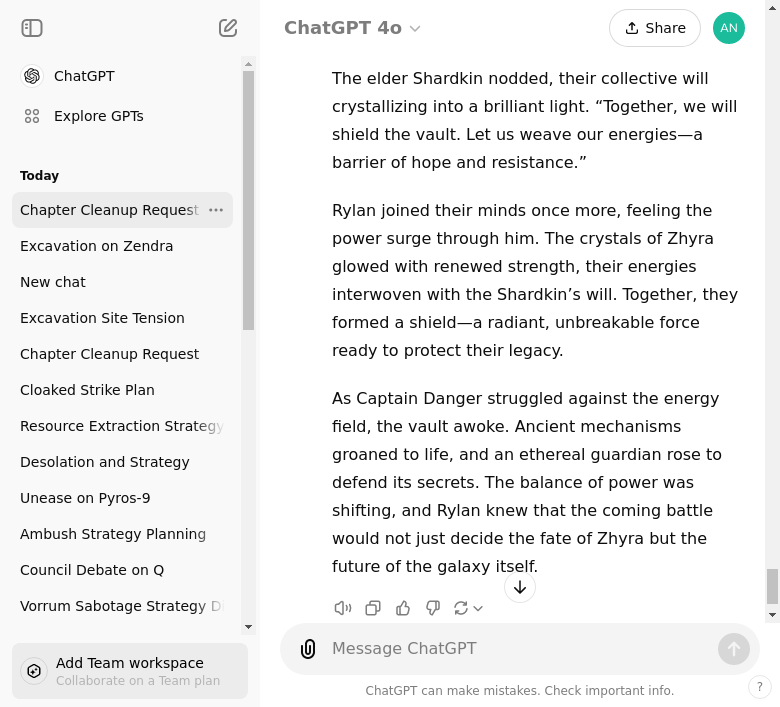Open the AN user profile avatar
Screen dimensions: 780x707
coord(729,28)
